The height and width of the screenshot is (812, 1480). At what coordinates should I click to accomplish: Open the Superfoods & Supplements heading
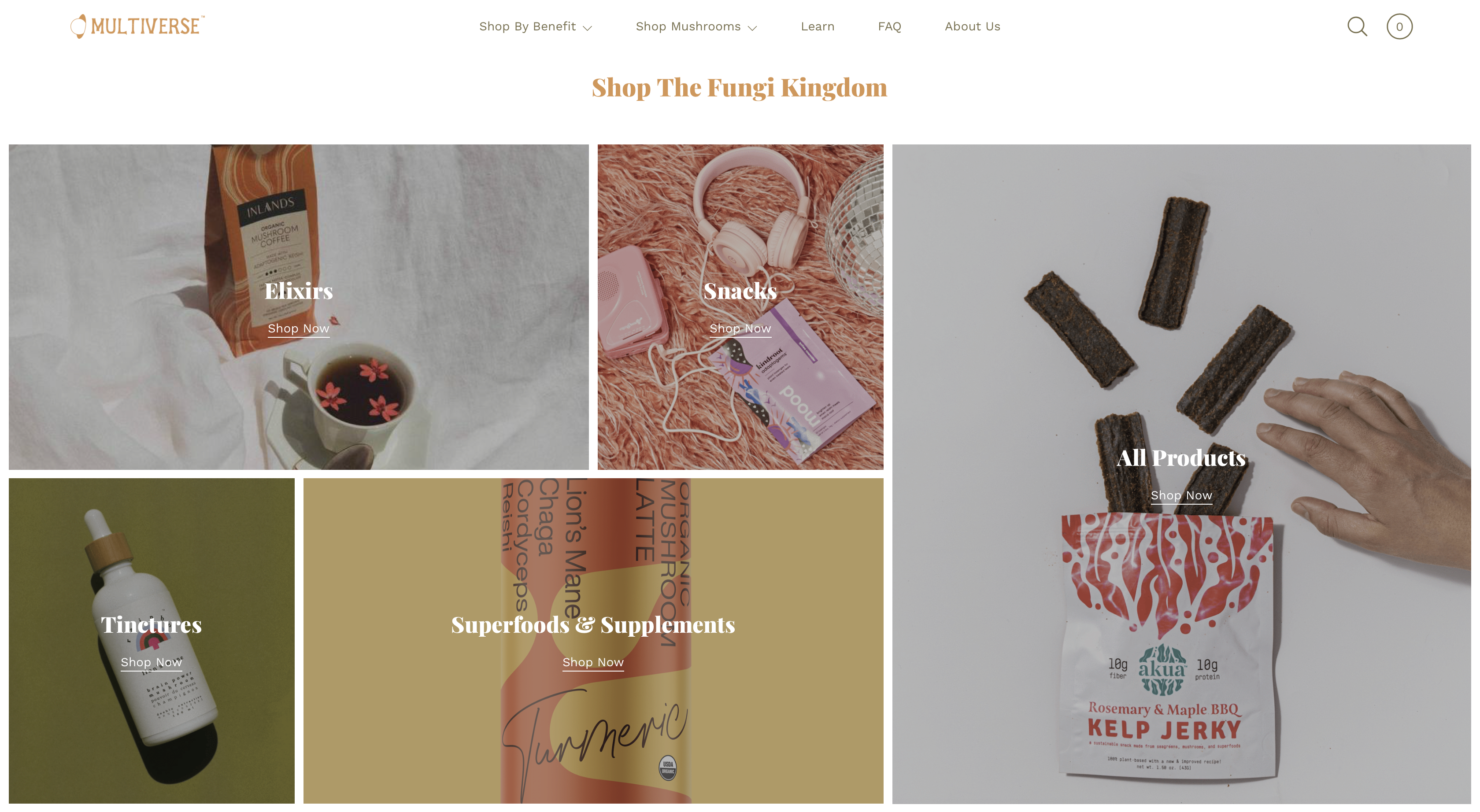pyautogui.click(x=593, y=625)
